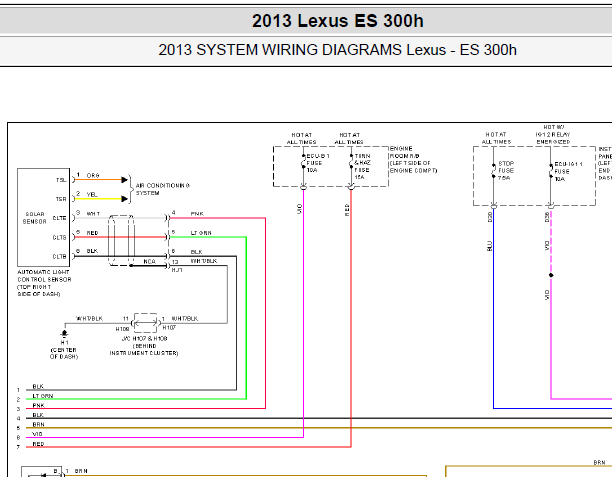Image resolution: width=612 pixels, height=477 pixels.
Task: Select the vertical "BLU" wire label
Action: tap(489, 246)
